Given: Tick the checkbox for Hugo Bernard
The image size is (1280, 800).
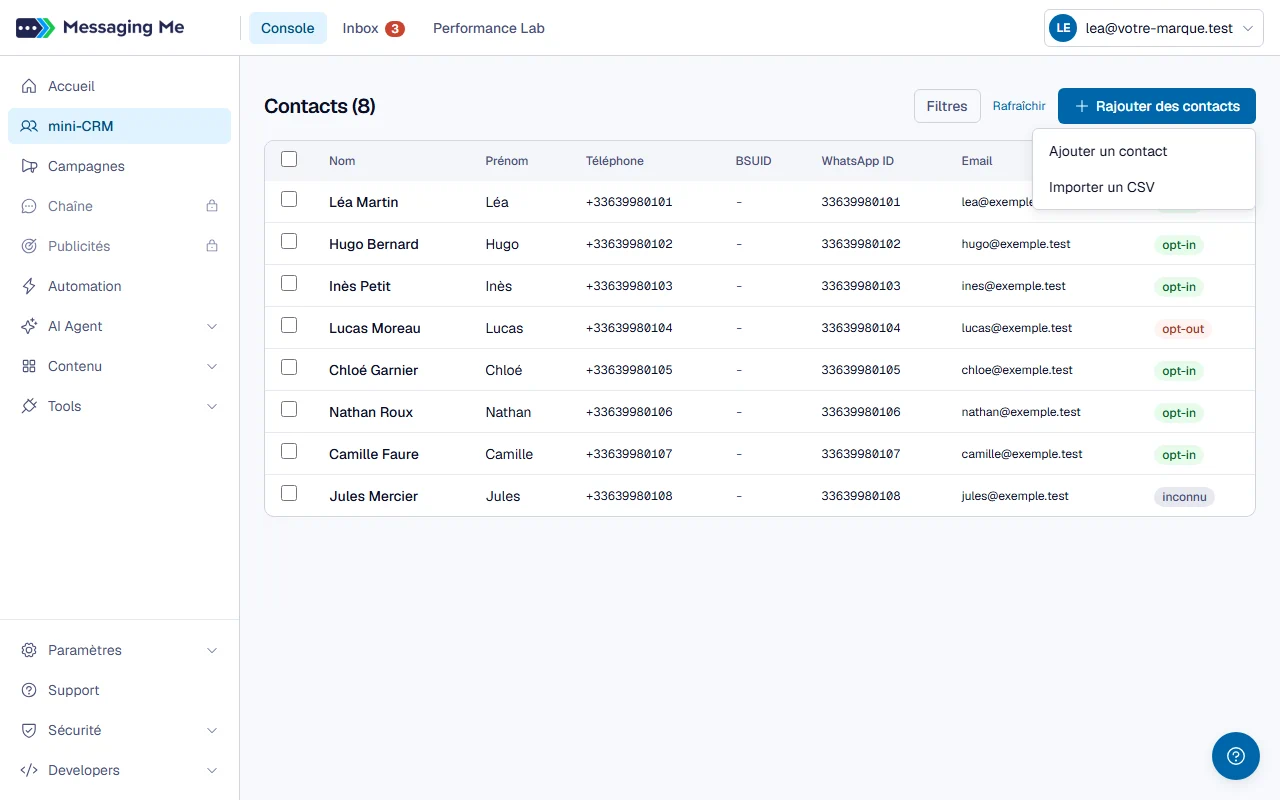Looking at the screenshot, I should click(289, 241).
